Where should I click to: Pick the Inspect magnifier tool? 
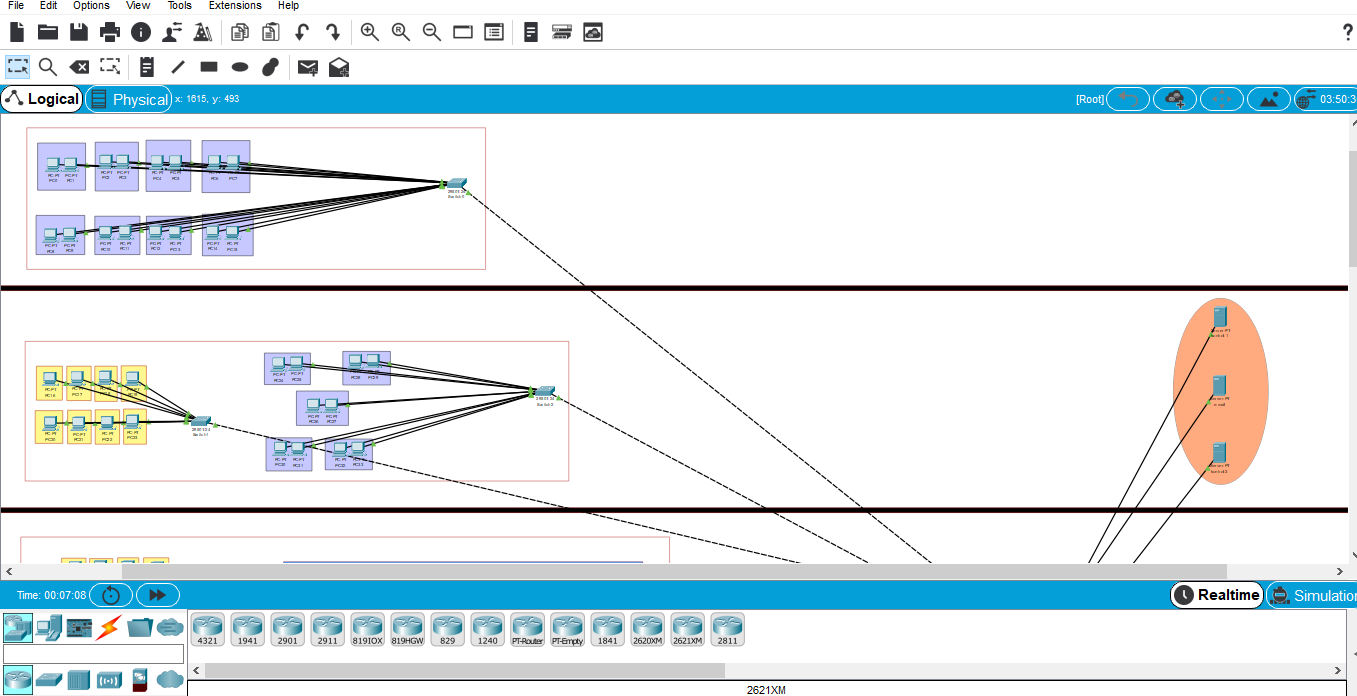point(47,67)
